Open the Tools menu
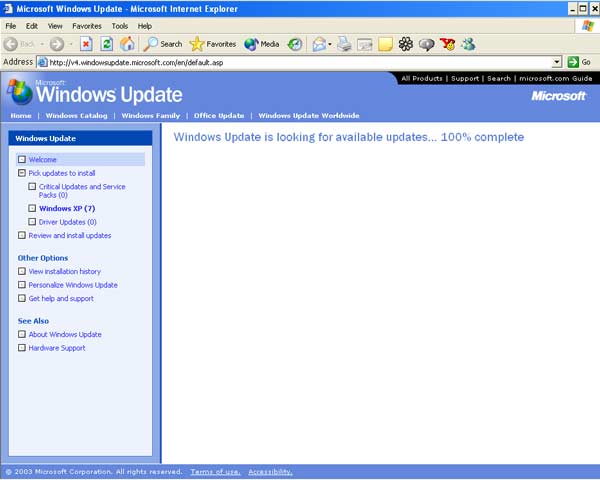This screenshot has height=480, width=600. click(x=120, y=26)
